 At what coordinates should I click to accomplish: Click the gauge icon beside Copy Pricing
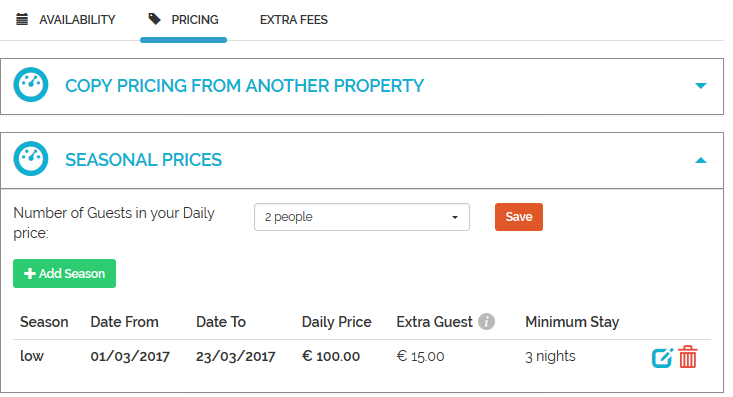pos(31,85)
